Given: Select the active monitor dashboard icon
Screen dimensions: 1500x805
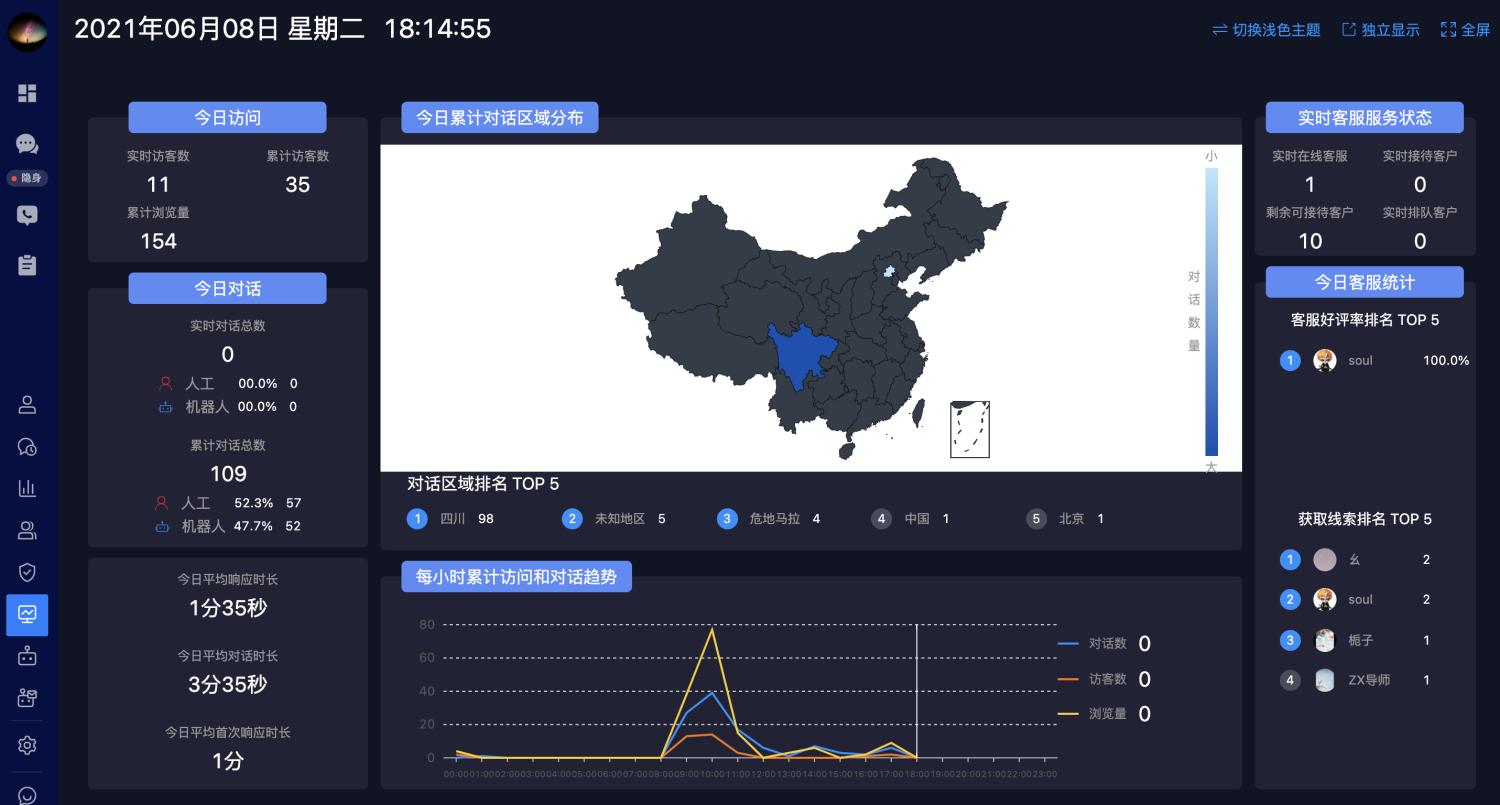Looking at the screenshot, I should coord(27,615).
